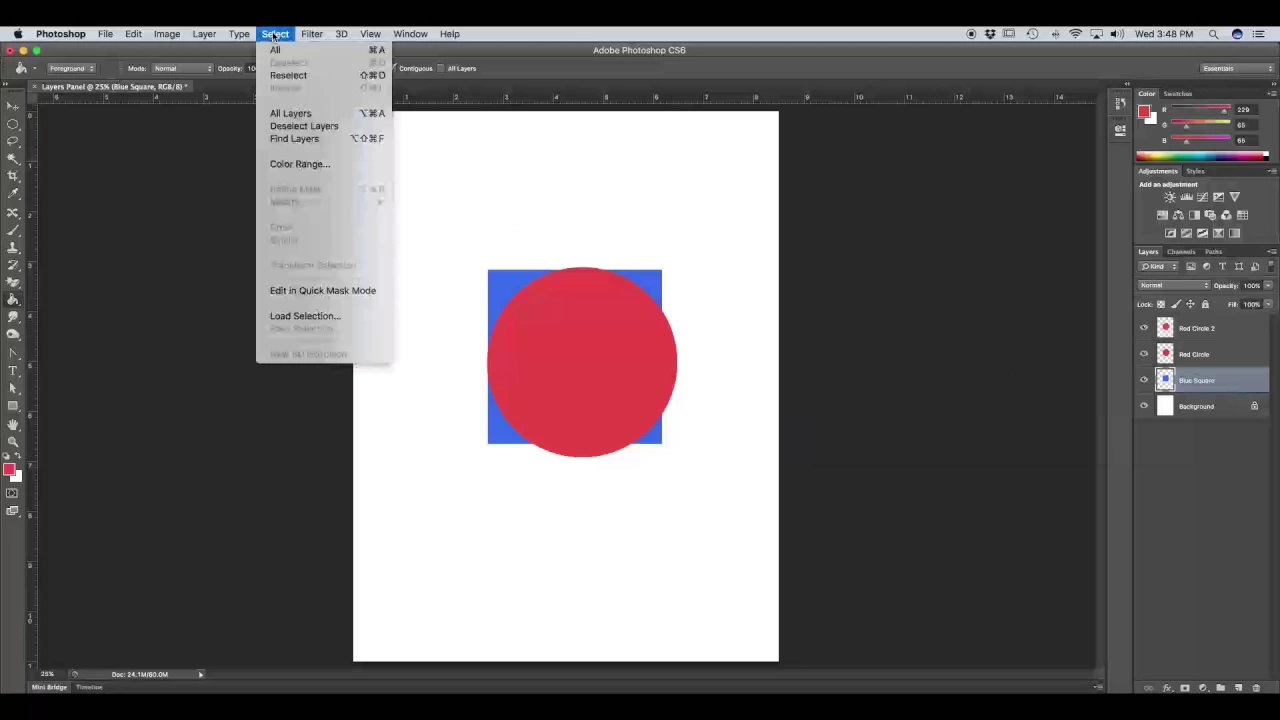This screenshot has width=1280, height=720.
Task: Choose Edit in Quick Mask Mode
Action: (324, 290)
